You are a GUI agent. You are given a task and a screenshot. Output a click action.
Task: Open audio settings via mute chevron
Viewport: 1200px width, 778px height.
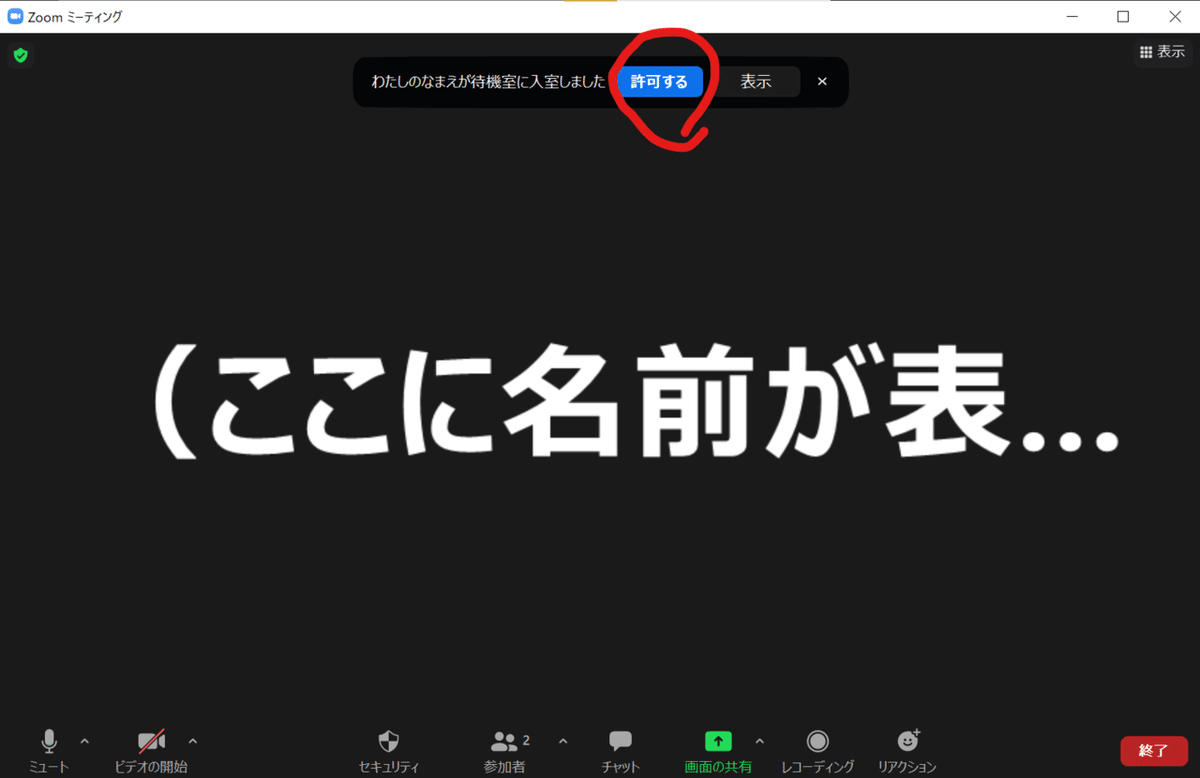(85, 740)
